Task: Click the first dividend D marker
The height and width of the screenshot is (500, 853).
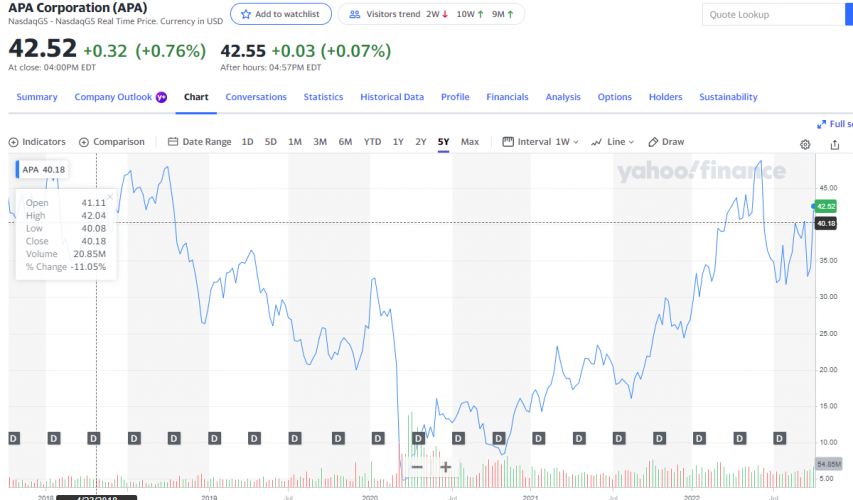Action: click(14, 439)
